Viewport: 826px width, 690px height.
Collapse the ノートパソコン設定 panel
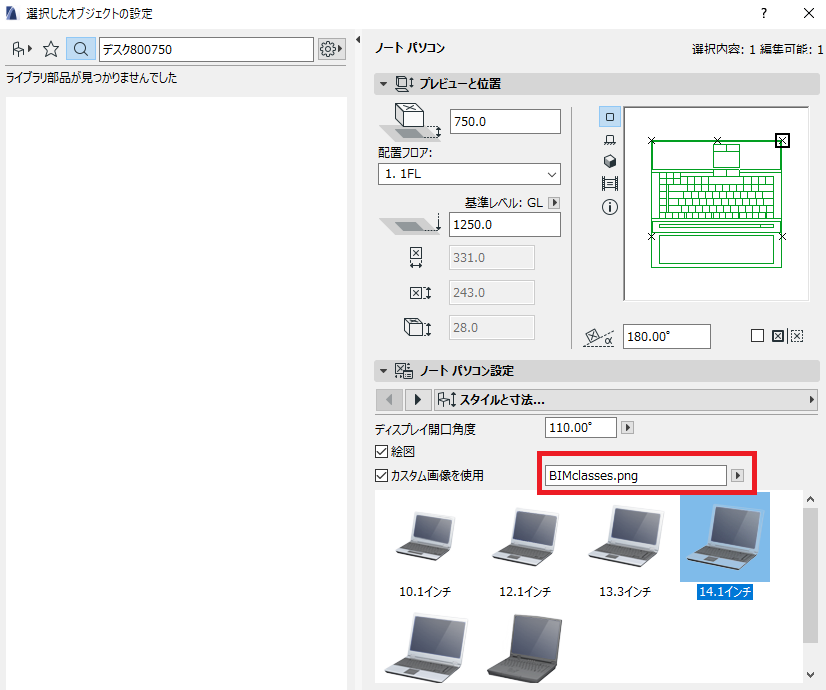(384, 371)
